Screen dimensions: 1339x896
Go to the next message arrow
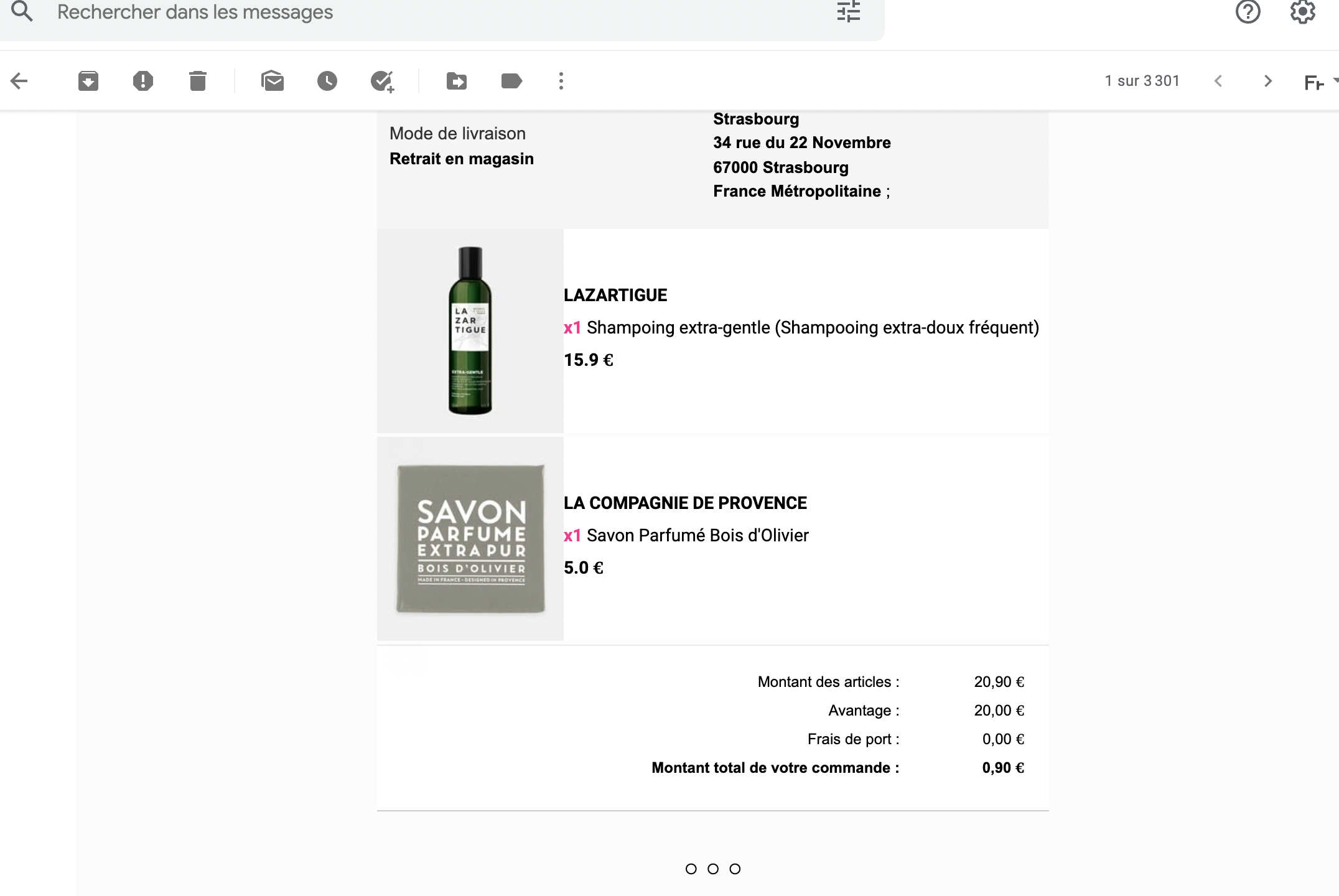[x=1268, y=81]
